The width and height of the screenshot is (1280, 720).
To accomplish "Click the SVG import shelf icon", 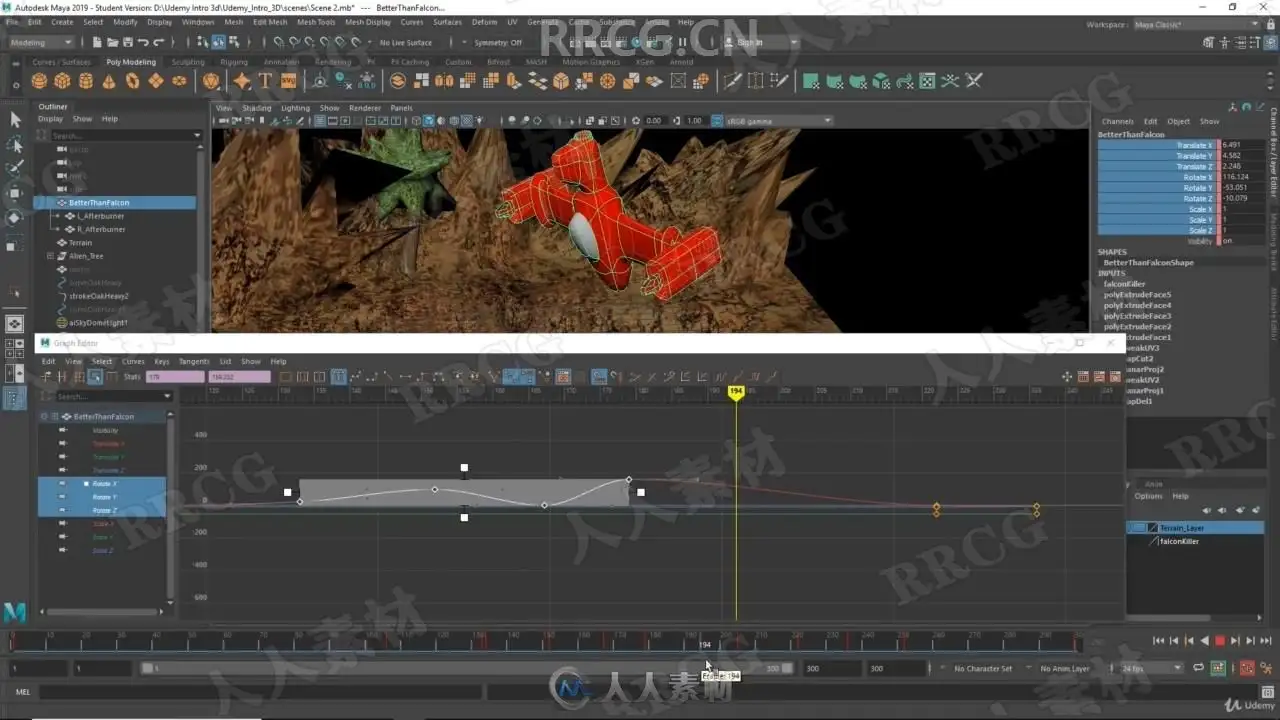I will 288,81.
